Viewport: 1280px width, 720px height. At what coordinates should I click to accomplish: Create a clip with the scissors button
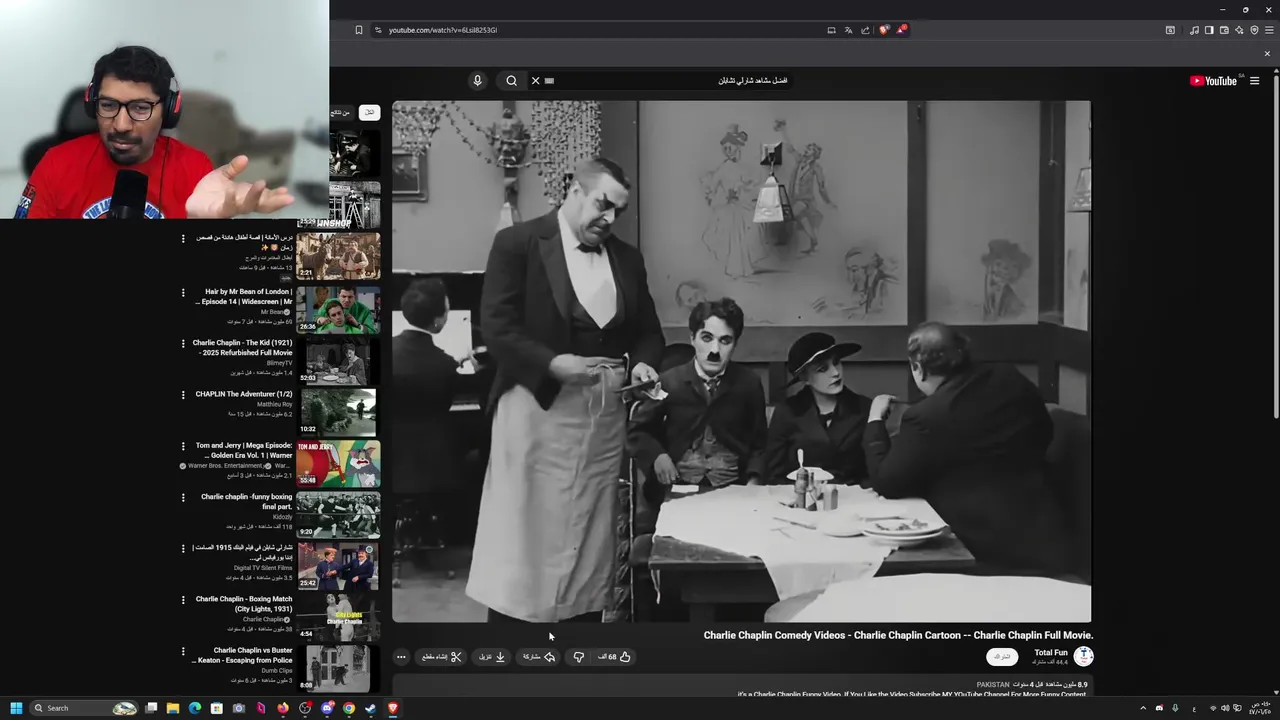tap(441, 657)
